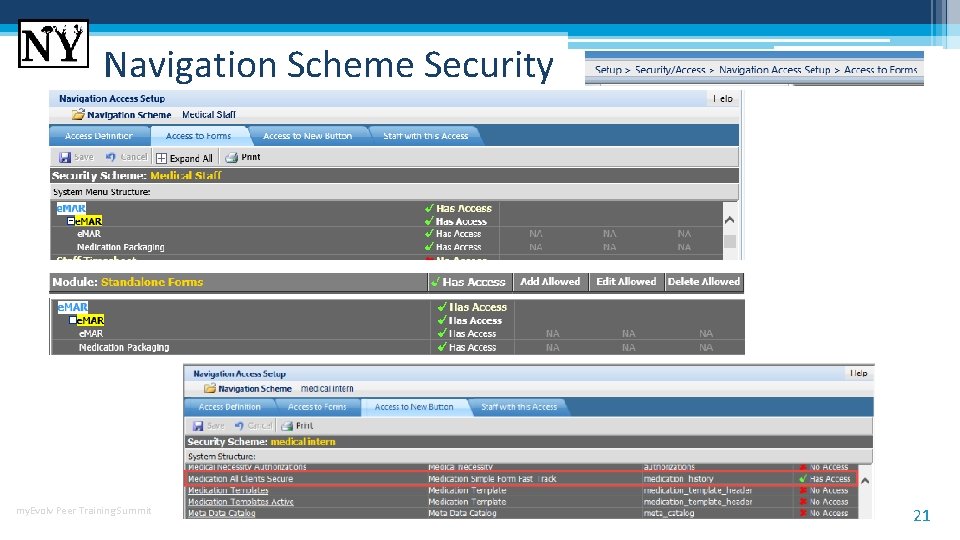
Task: Toggle Has Access for Medication Packaging, Medical Staff window
Action: tap(453, 247)
